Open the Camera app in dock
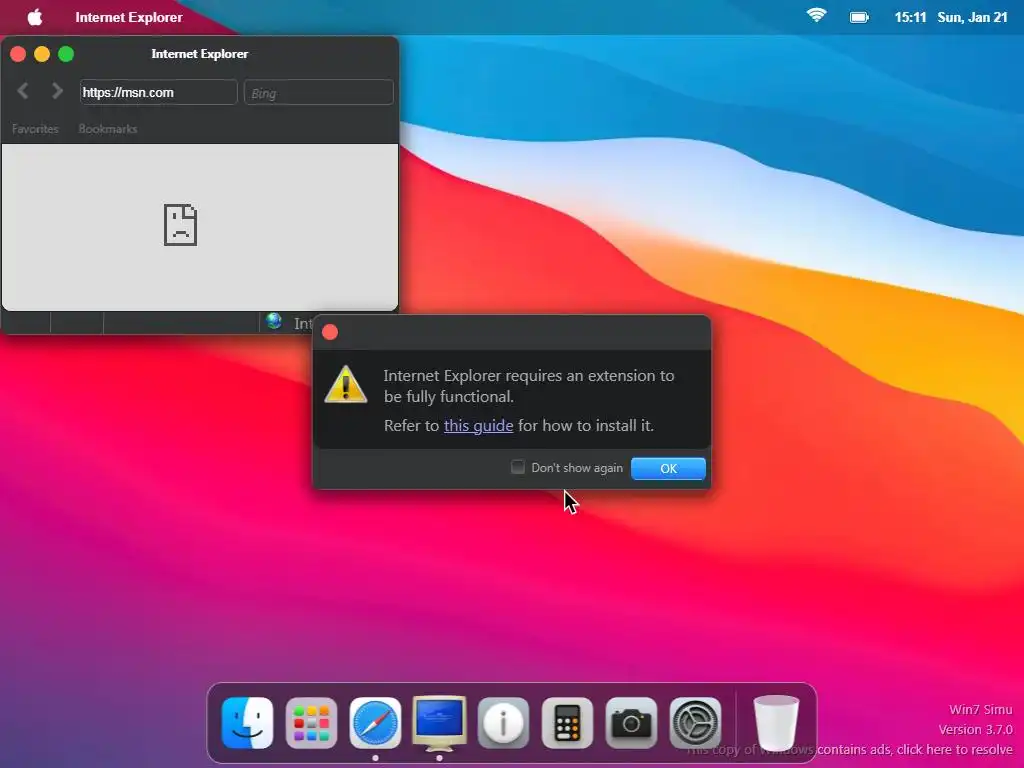The image size is (1024, 768). click(x=632, y=723)
